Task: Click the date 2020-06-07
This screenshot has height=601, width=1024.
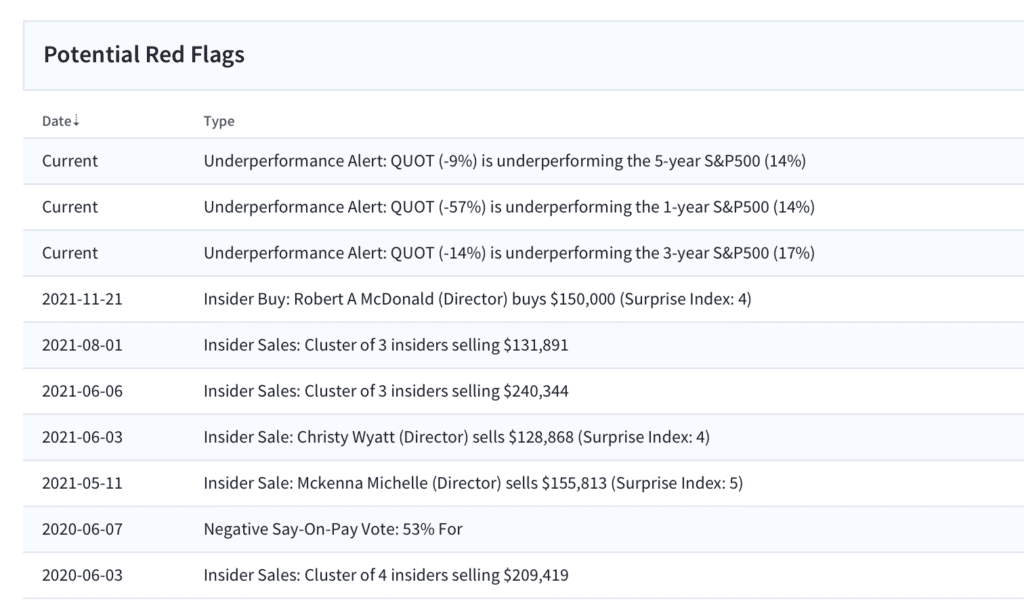Action: pos(82,529)
